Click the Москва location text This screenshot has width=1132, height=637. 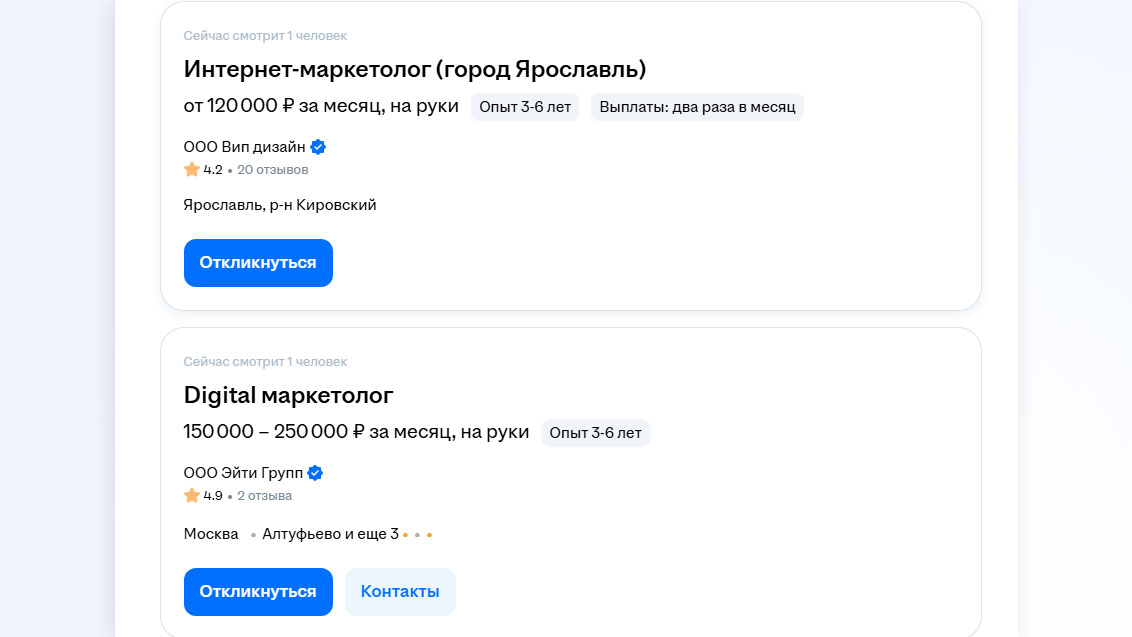pyautogui.click(x=211, y=534)
